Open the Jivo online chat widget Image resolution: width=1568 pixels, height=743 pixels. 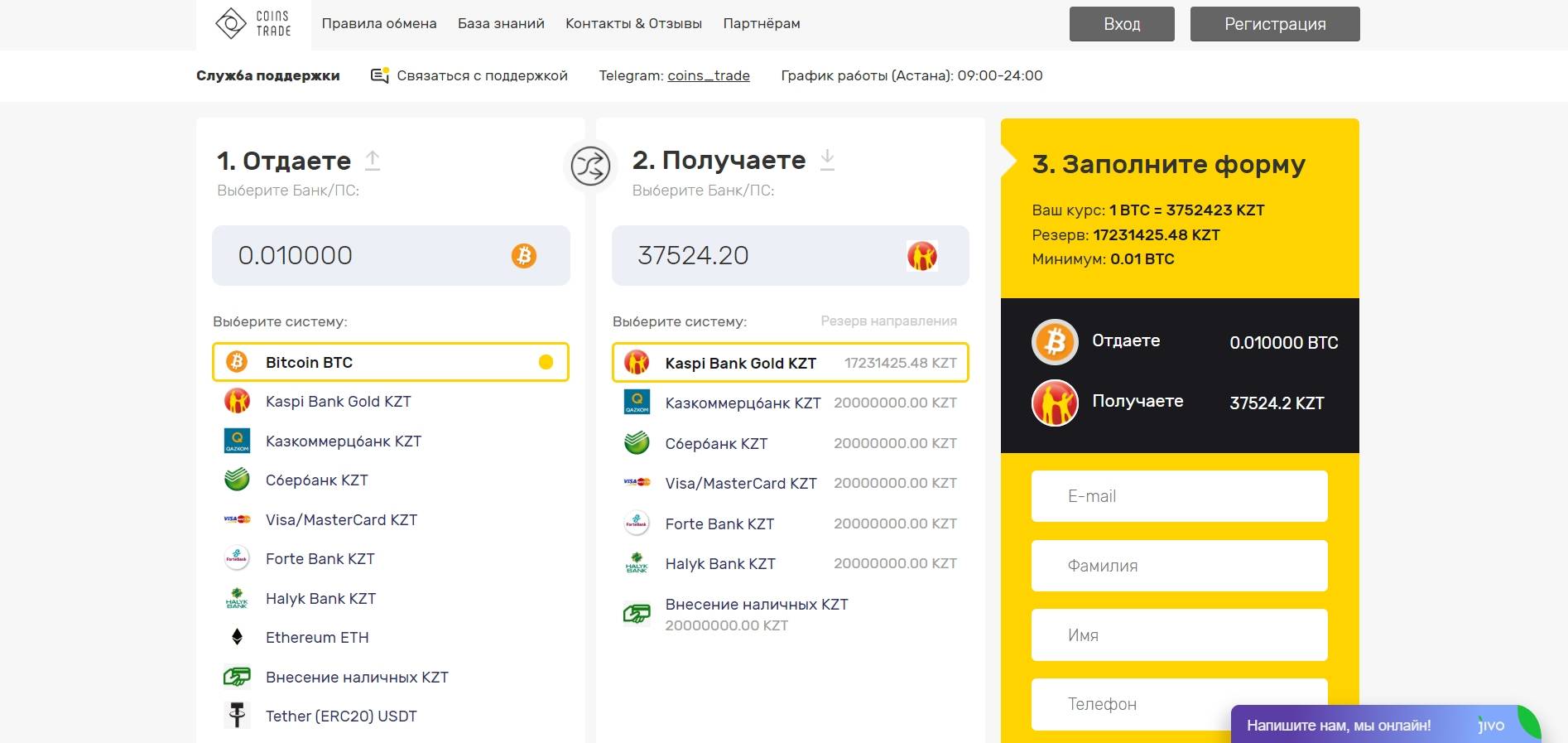pyautogui.click(x=1386, y=724)
